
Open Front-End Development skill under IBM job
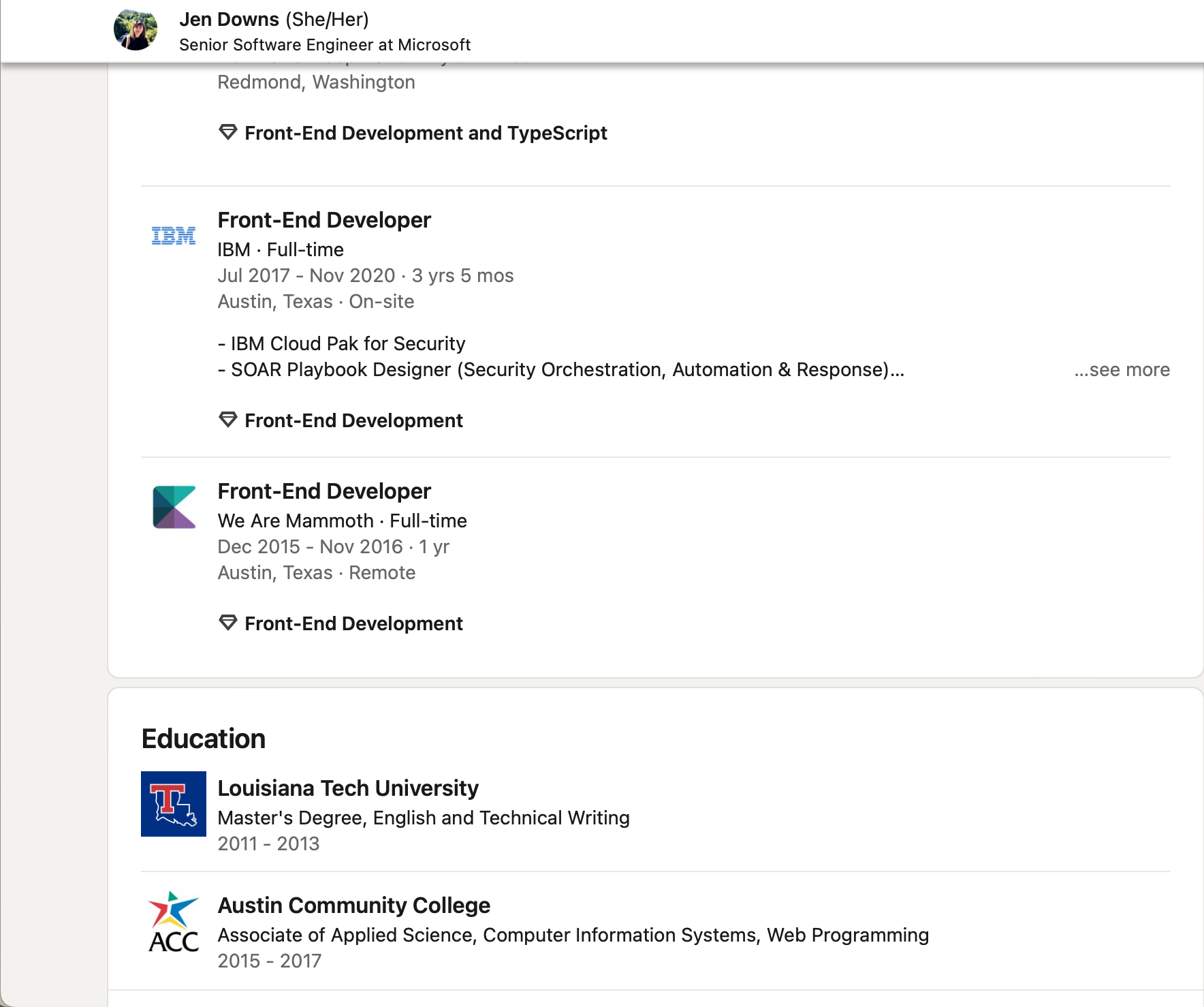(x=353, y=420)
